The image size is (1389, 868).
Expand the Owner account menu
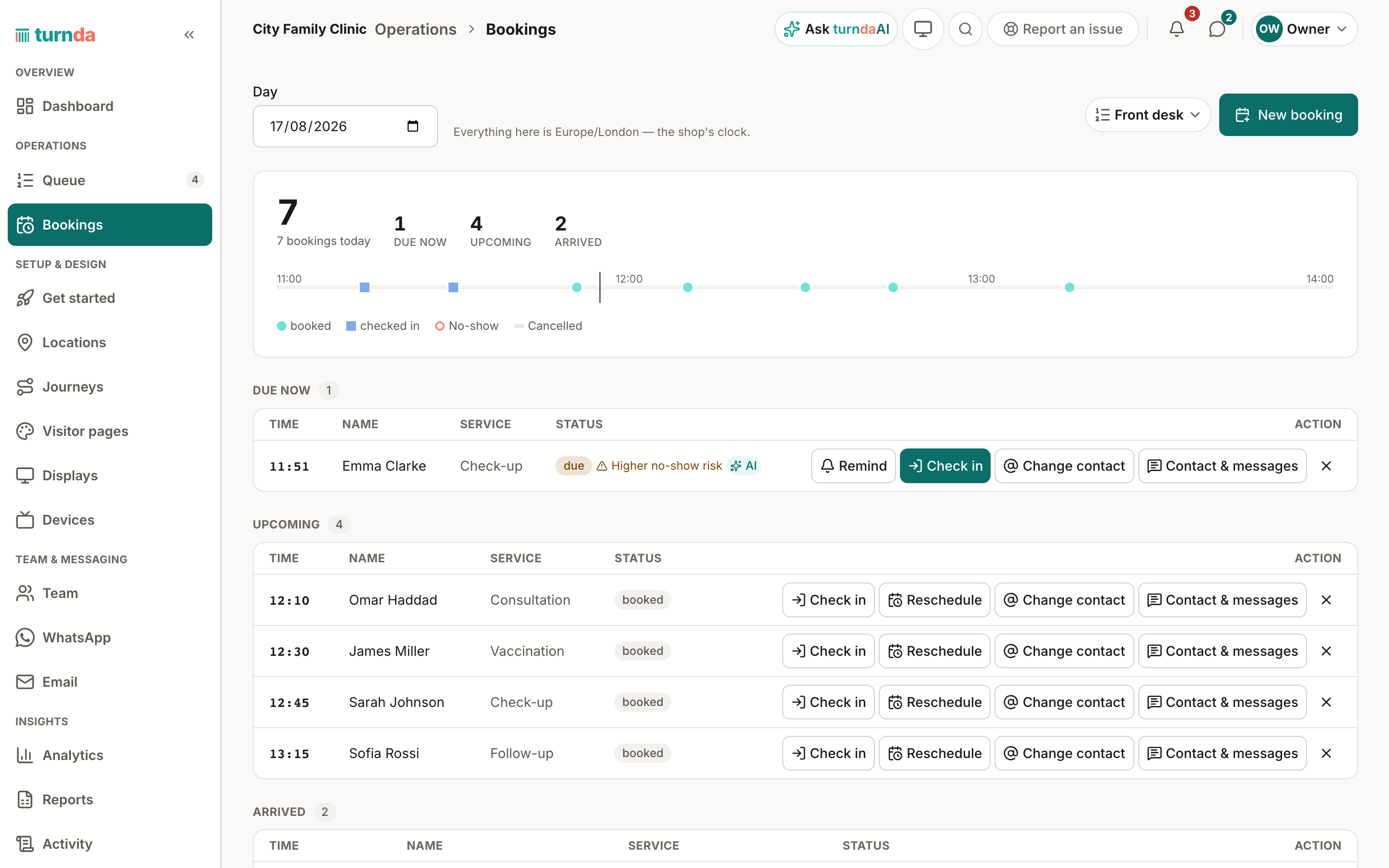[1304, 29]
